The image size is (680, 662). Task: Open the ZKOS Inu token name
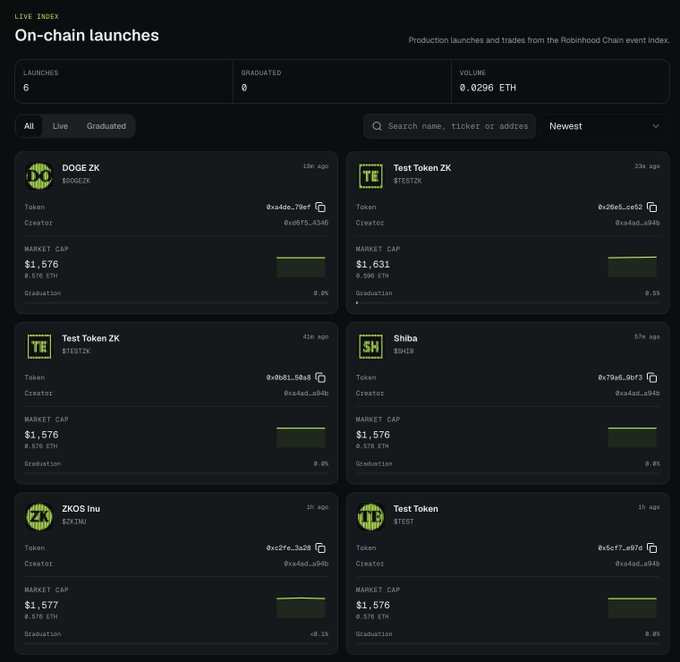(81, 509)
